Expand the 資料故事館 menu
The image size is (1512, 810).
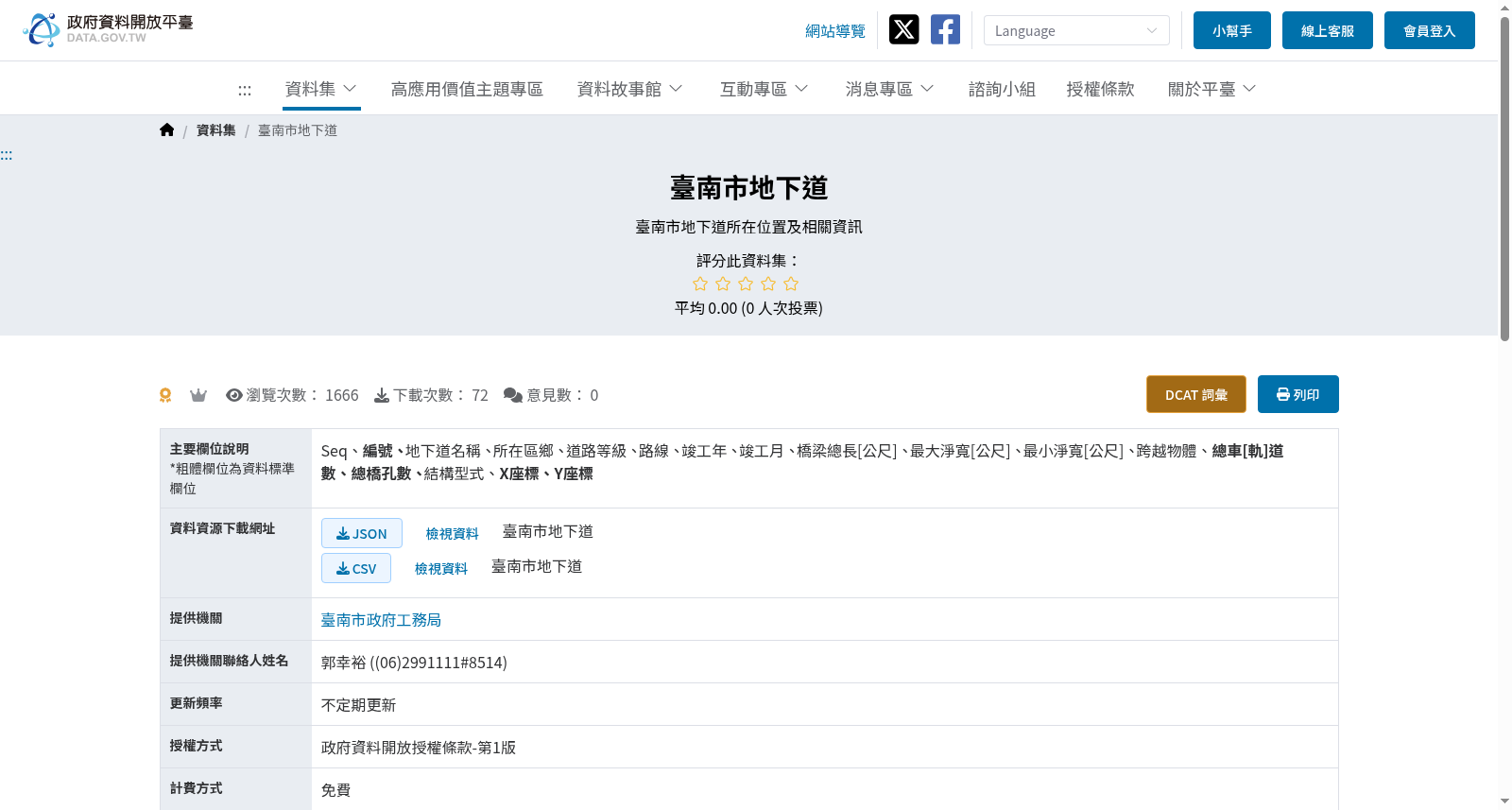click(630, 89)
